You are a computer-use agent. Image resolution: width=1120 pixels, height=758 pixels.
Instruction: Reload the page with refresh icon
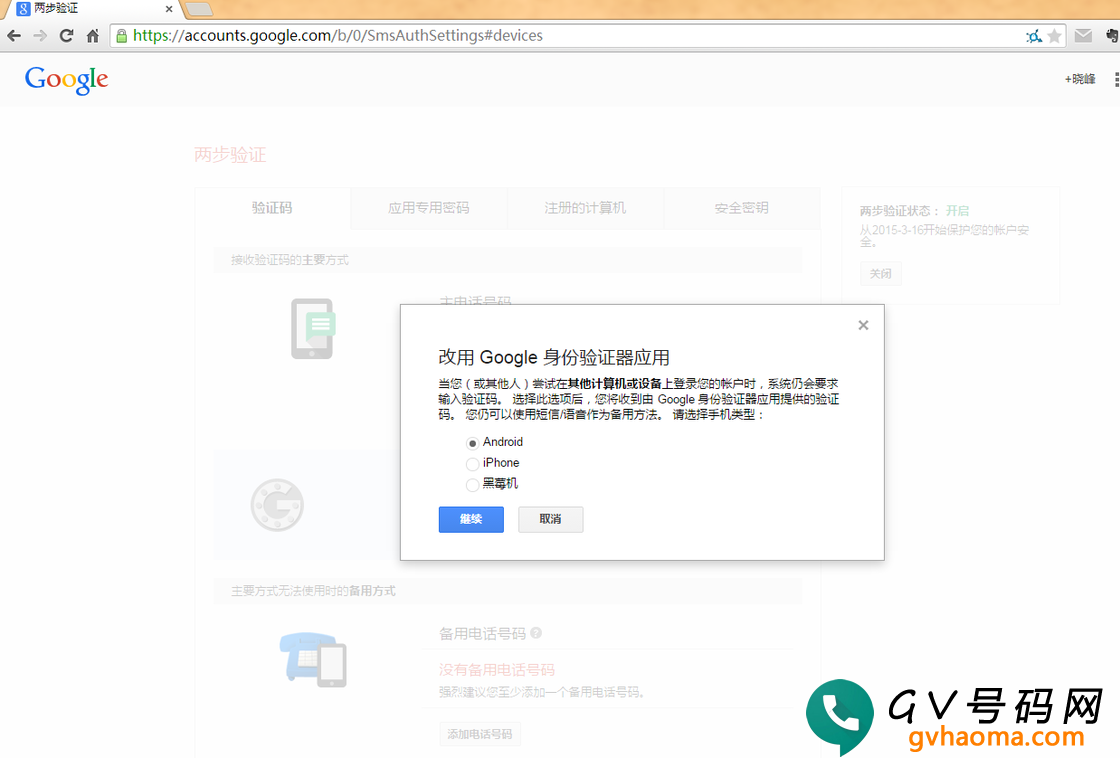(x=66, y=36)
